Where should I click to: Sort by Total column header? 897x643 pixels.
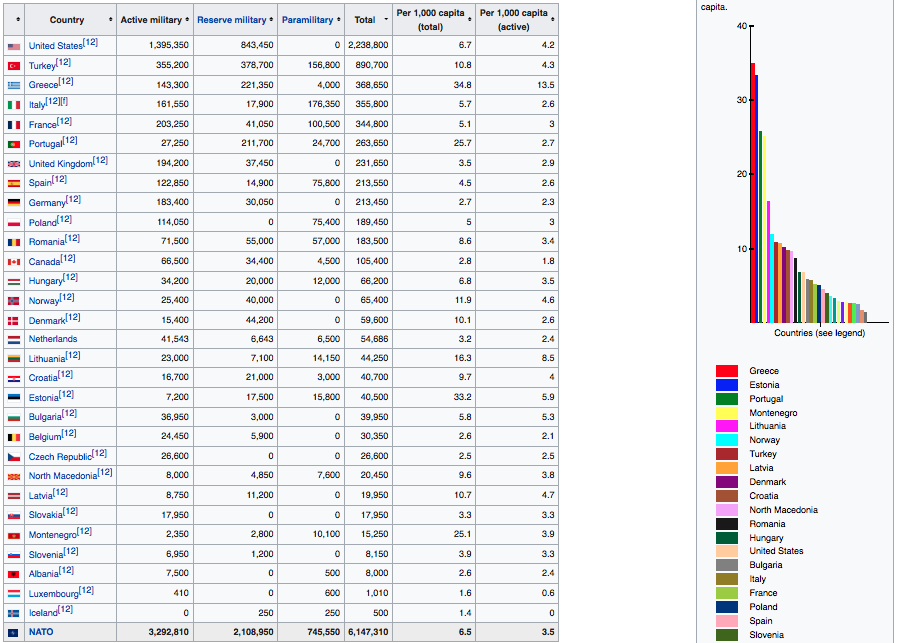[368, 19]
